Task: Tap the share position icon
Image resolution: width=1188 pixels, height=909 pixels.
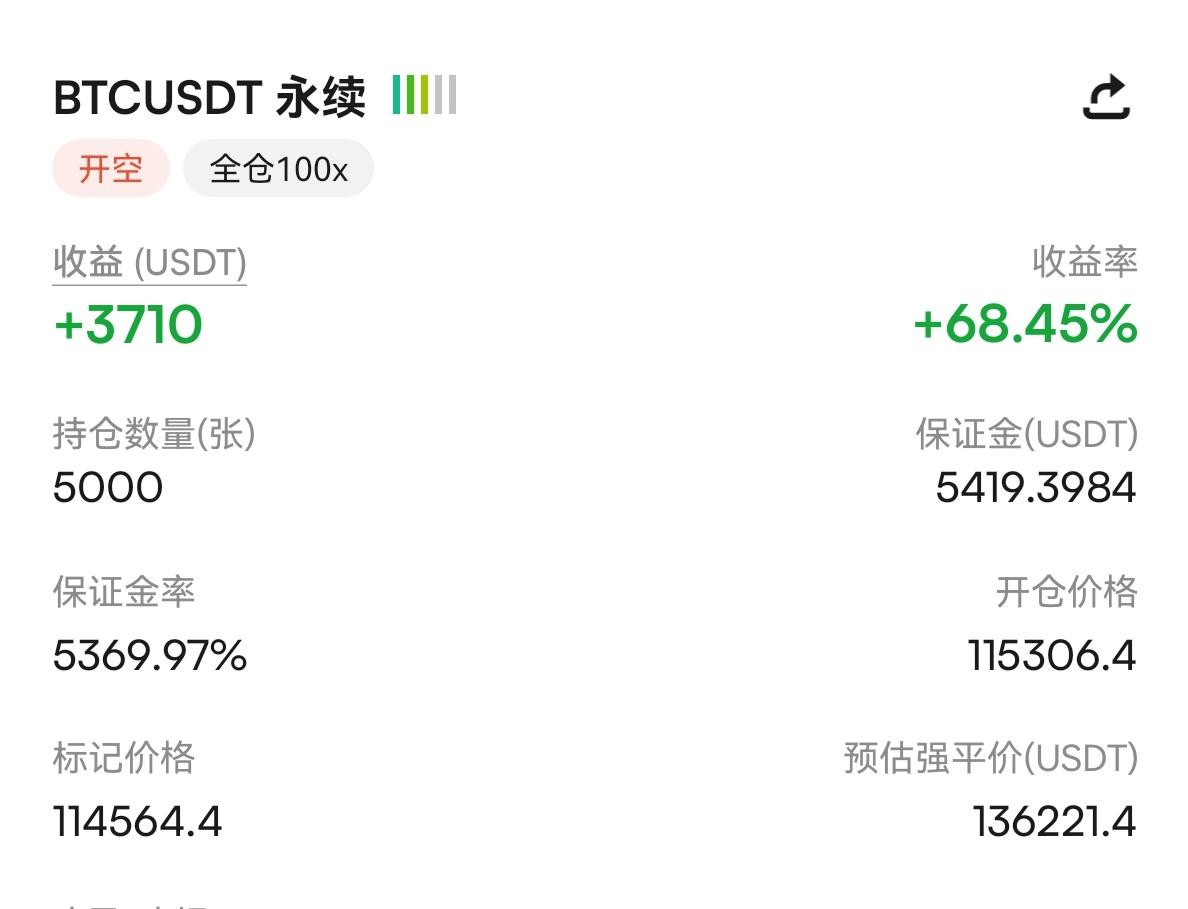Action: coord(1106,96)
